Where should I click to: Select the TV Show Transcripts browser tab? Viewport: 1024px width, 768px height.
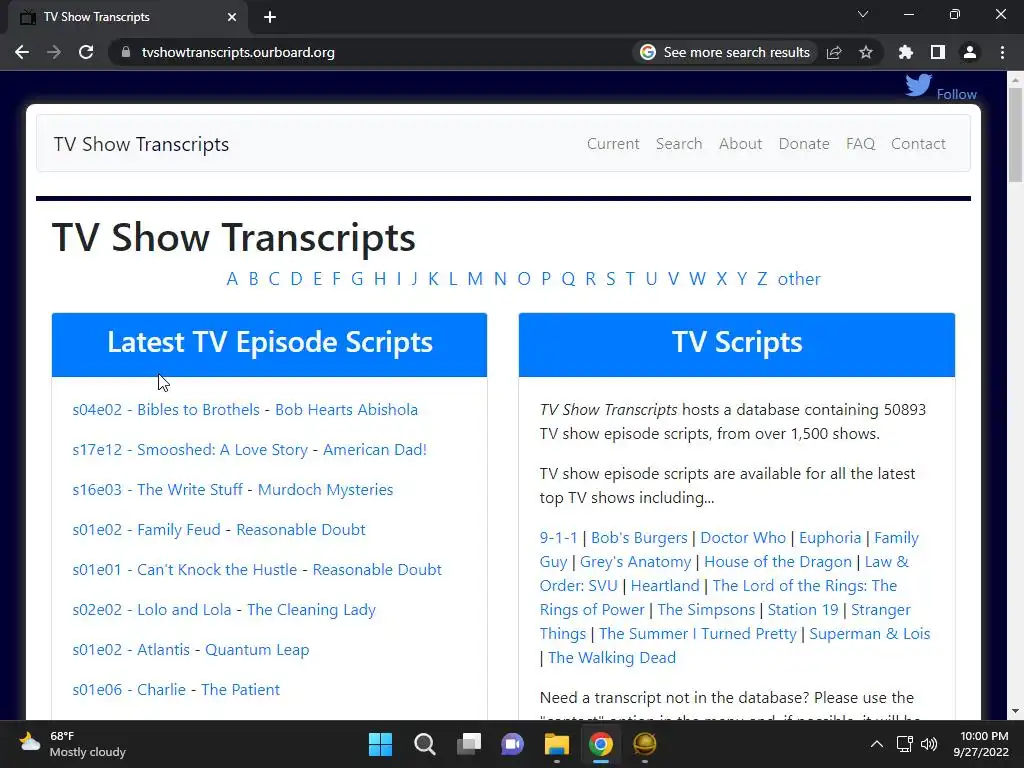(127, 17)
